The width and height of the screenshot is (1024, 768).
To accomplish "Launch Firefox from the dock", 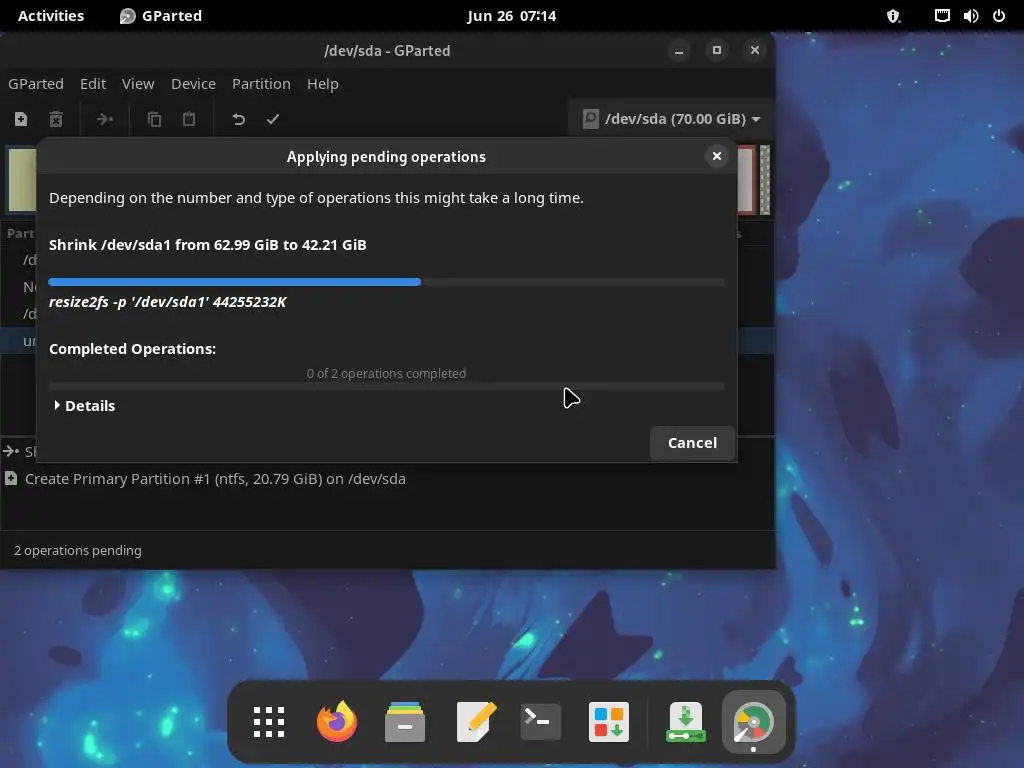I will [x=337, y=722].
